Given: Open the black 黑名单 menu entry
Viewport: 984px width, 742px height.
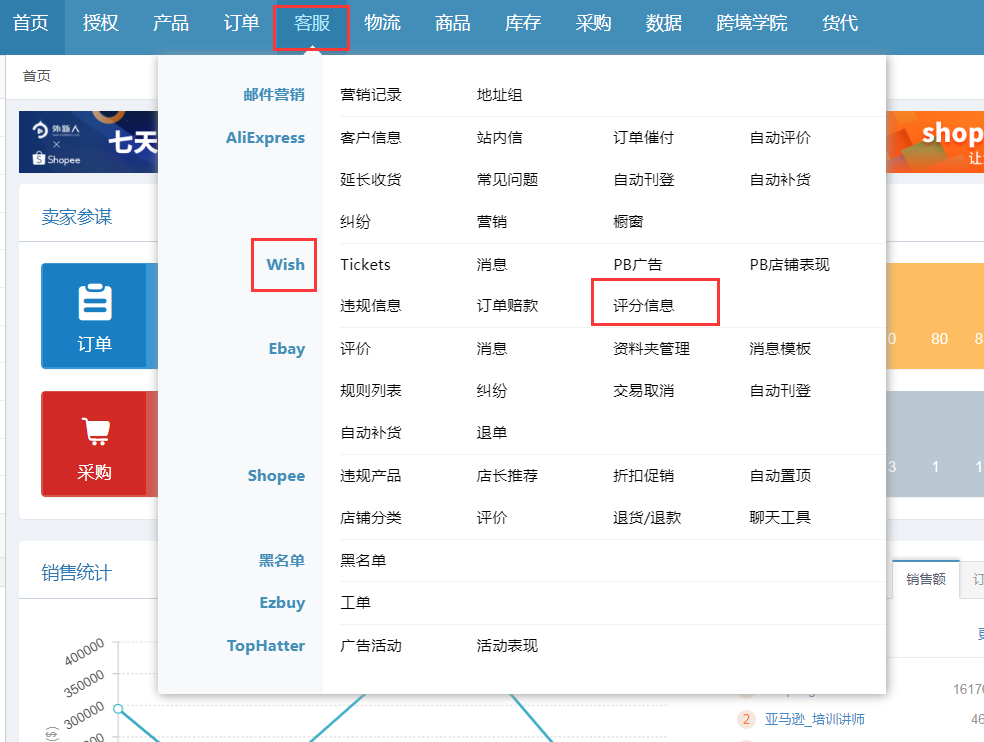Looking at the screenshot, I should point(363,560).
